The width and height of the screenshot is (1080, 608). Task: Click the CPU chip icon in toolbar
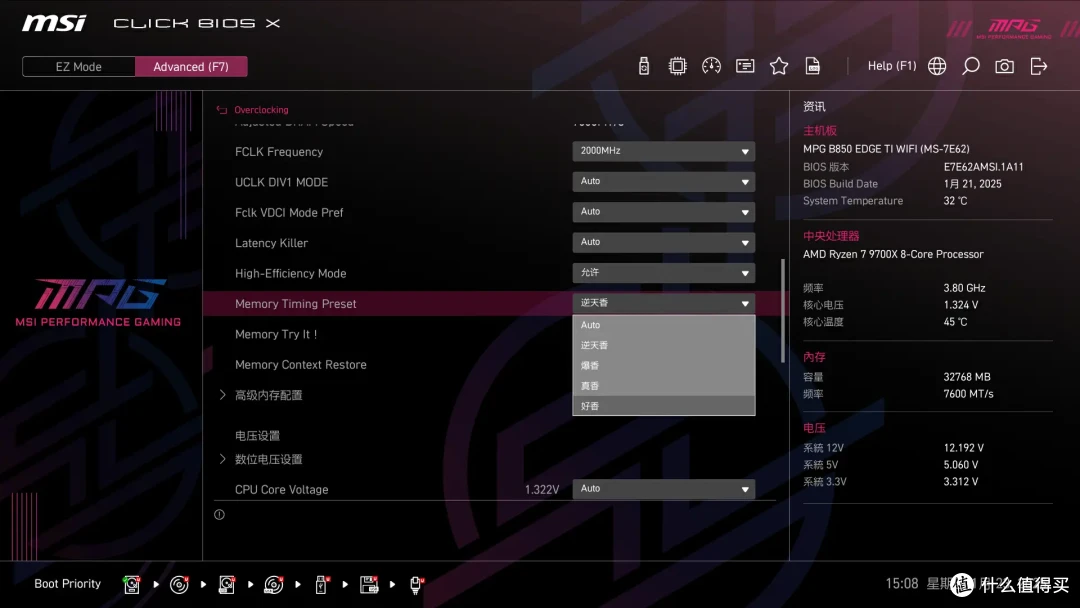(677, 66)
